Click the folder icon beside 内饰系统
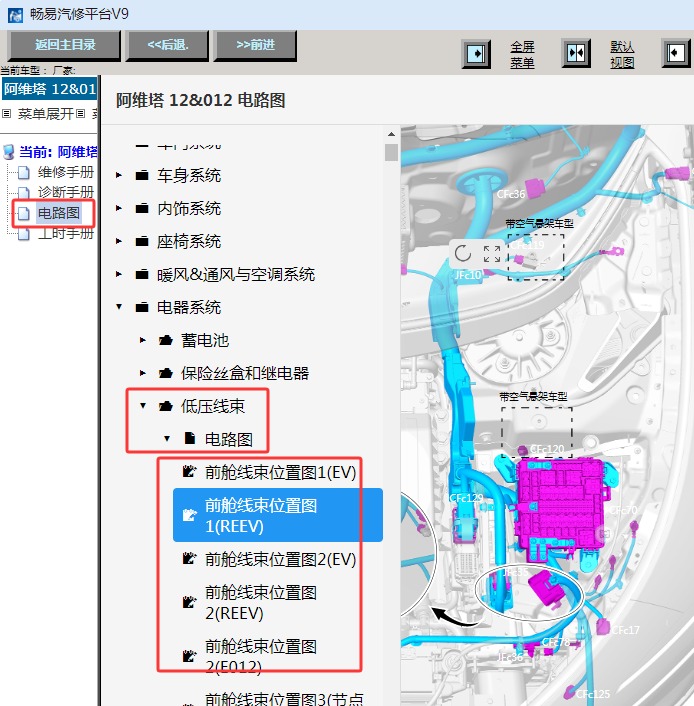694x706 pixels. (142, 208)
